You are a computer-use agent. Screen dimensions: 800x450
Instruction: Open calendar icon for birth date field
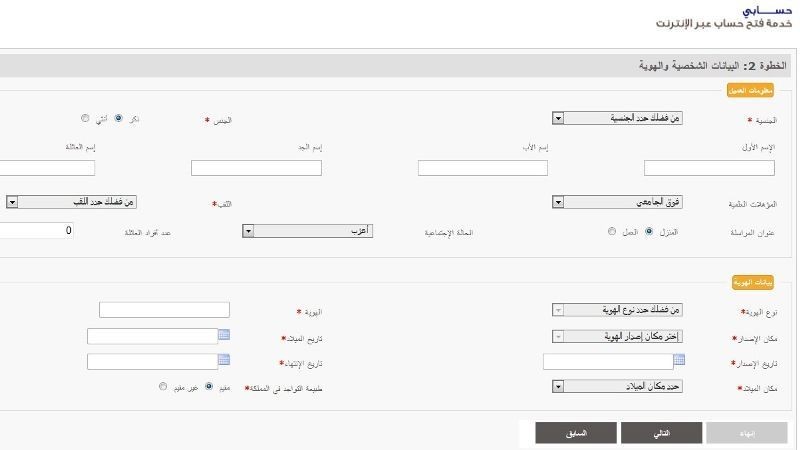(x=224, y=335)
